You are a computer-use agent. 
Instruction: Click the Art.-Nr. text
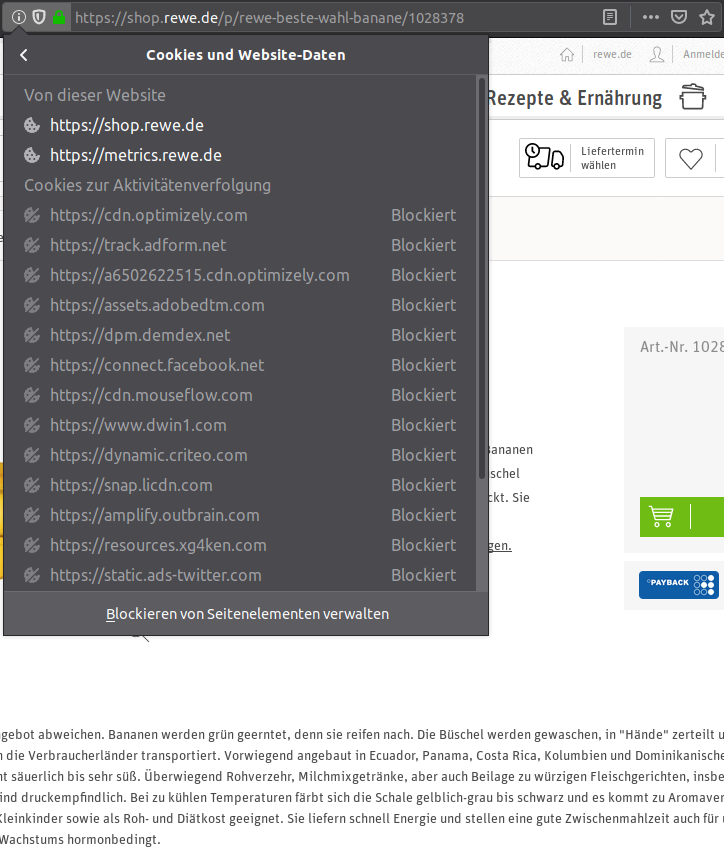(682, 347)
